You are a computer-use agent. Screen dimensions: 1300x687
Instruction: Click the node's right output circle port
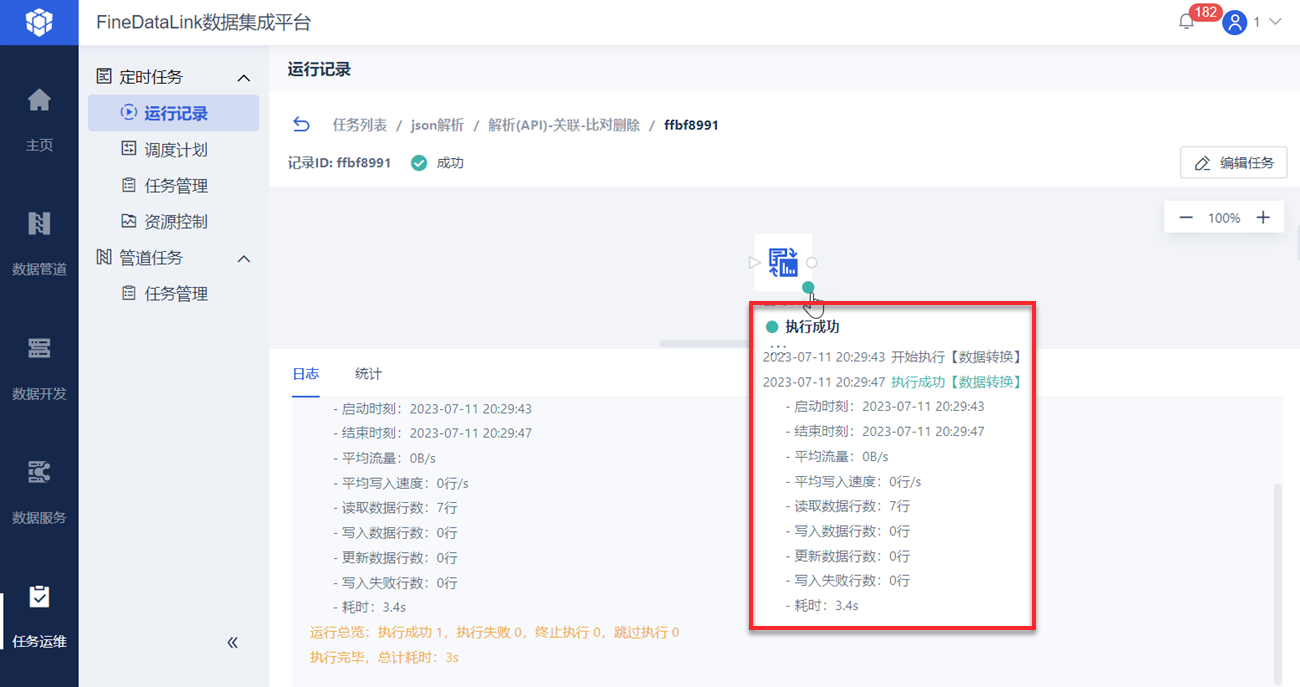click(812, 262)
